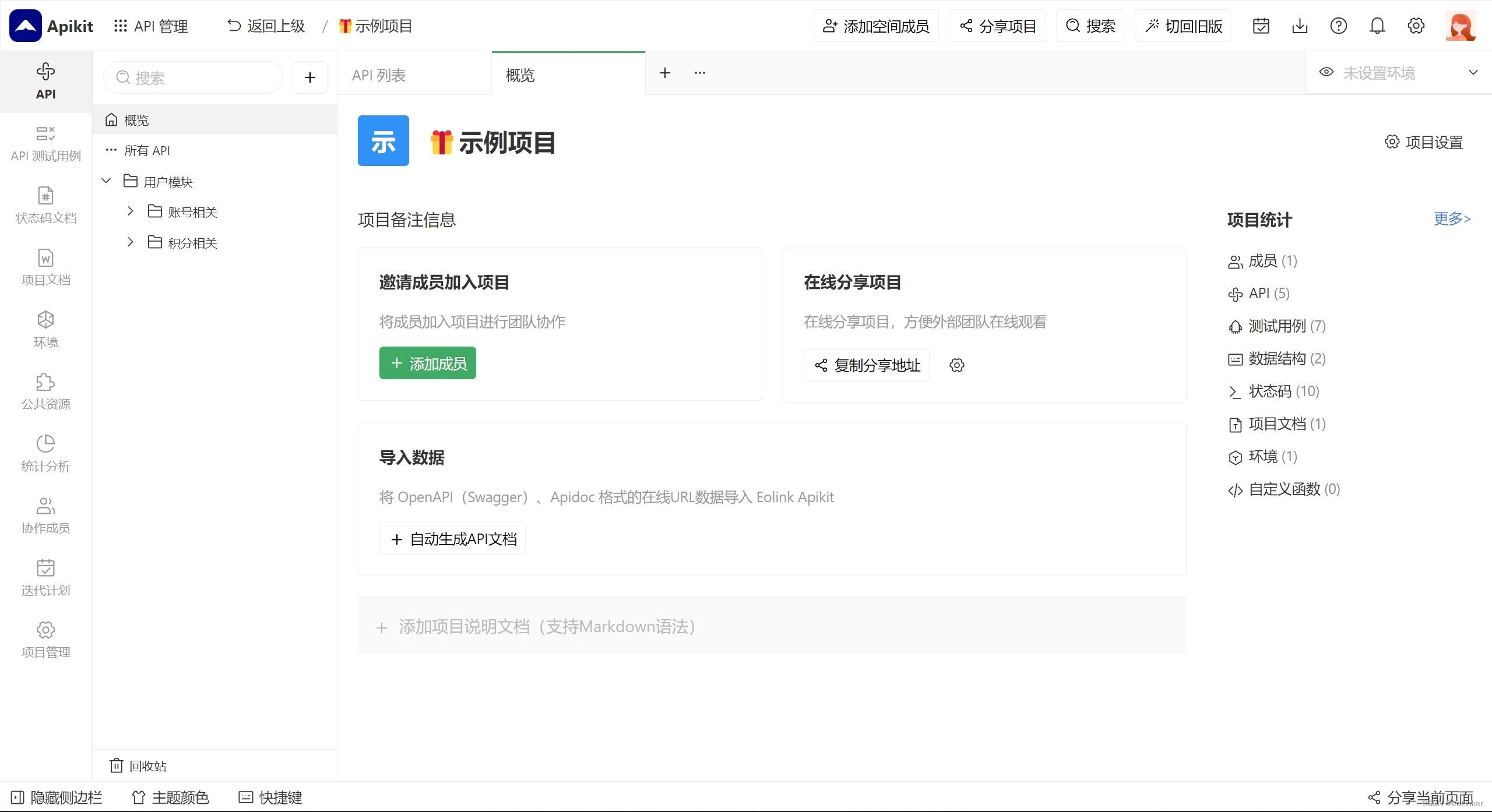Click the green 添加成员 button

(427, 363)
